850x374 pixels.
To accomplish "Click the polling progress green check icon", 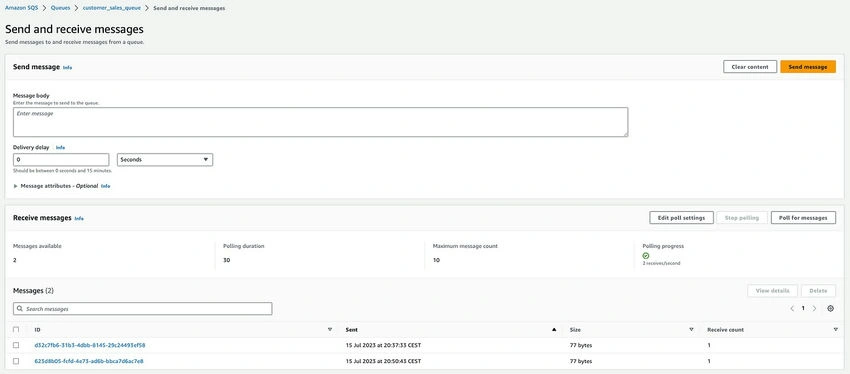I will coord(646,255).
